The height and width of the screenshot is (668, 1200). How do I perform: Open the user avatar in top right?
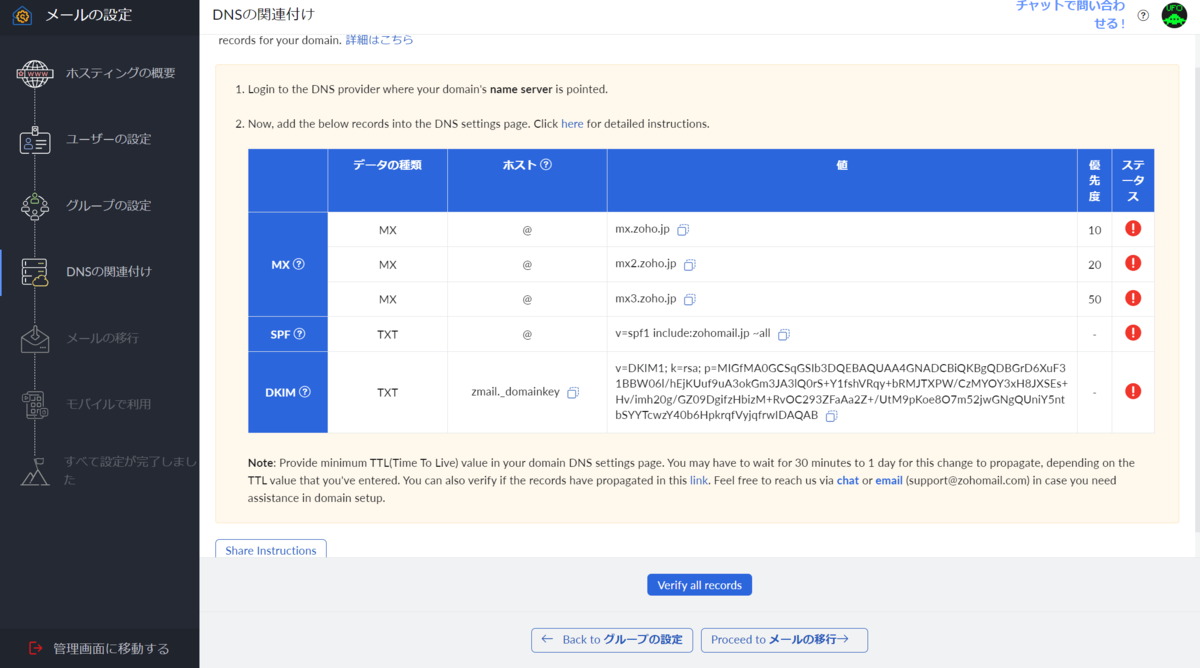[1174, 15]
